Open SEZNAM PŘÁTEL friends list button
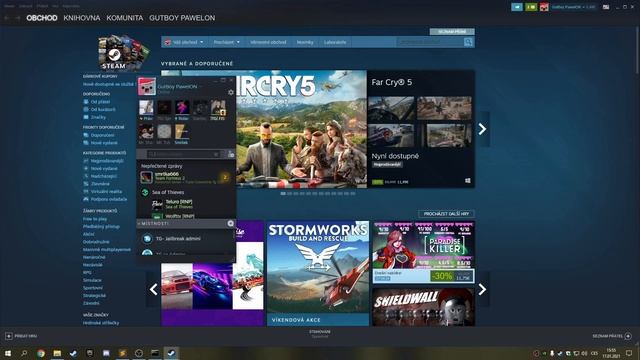This screenshot has height=360, width=640. 612,336
